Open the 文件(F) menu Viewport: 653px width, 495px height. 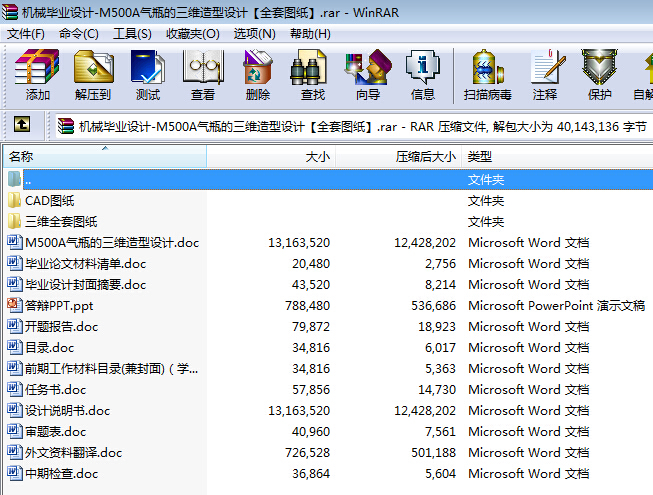[x=26, y=34]
